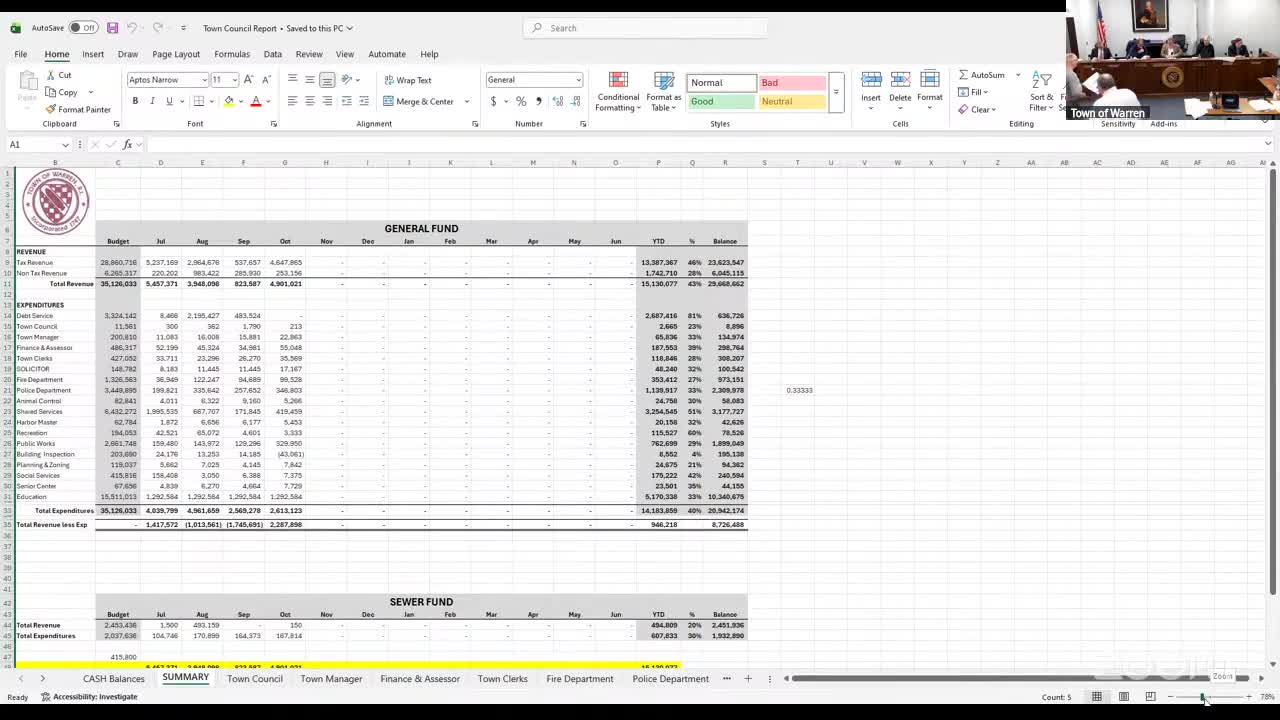Open Conditional Formatting menu
This screenshot has width=1280, height=720.
618,92
